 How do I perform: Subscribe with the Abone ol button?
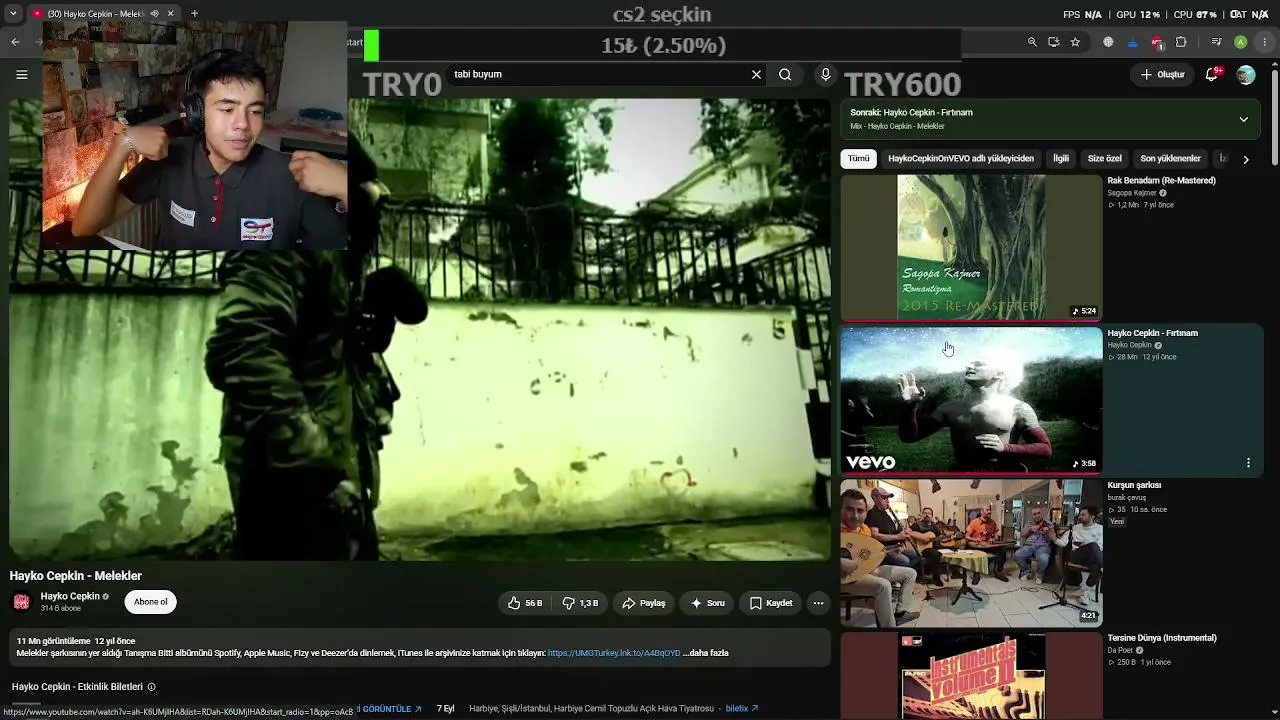coord(151,602)
